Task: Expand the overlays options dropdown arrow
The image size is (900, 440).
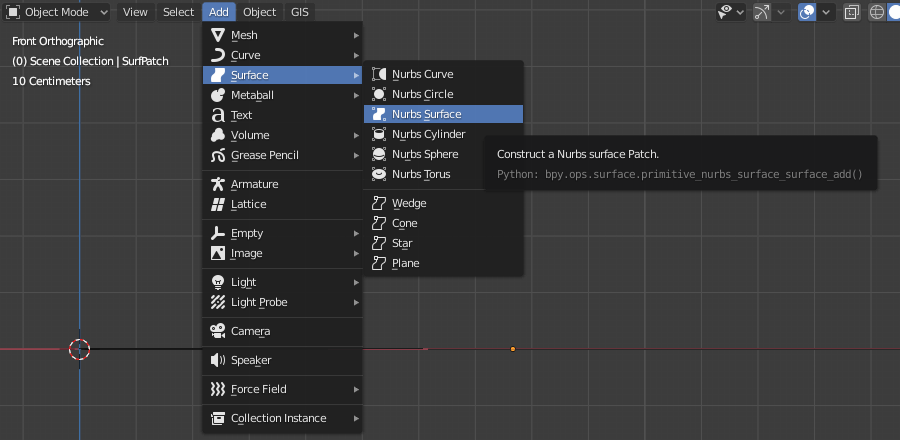Action: point(827,12)
